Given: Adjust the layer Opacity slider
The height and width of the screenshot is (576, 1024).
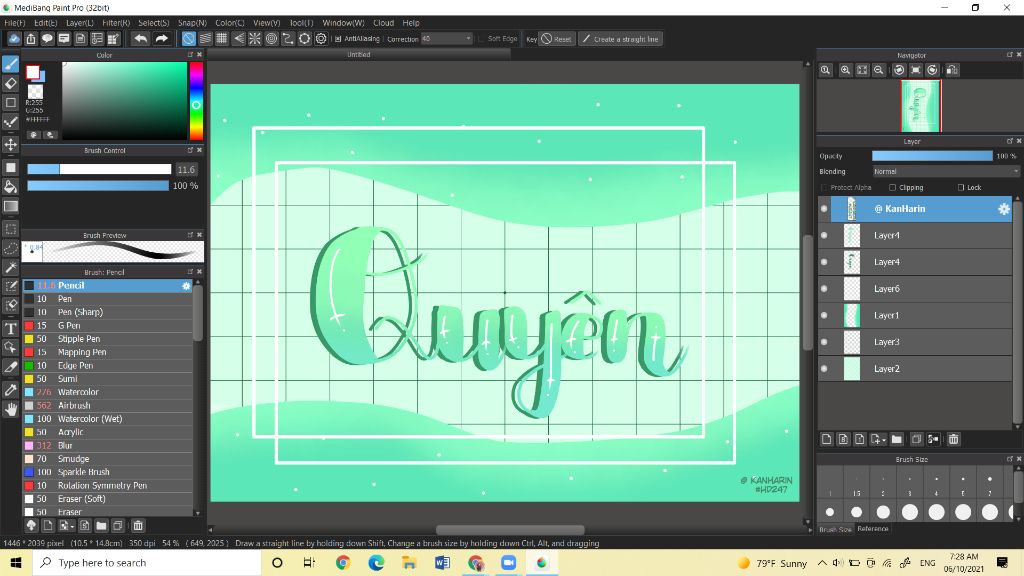Looking at the screenshot, I should [x=932, y=156].
